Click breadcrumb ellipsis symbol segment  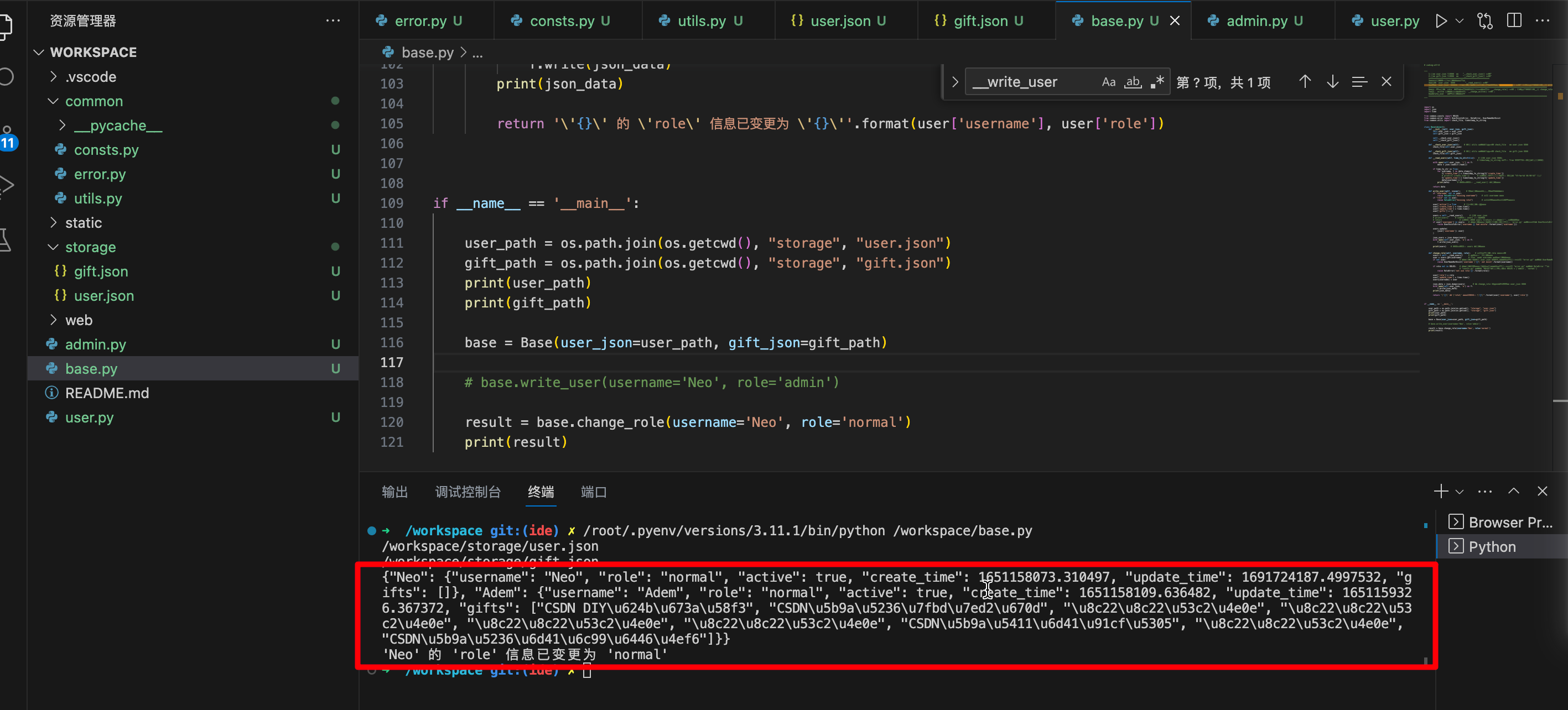[478, 53]
